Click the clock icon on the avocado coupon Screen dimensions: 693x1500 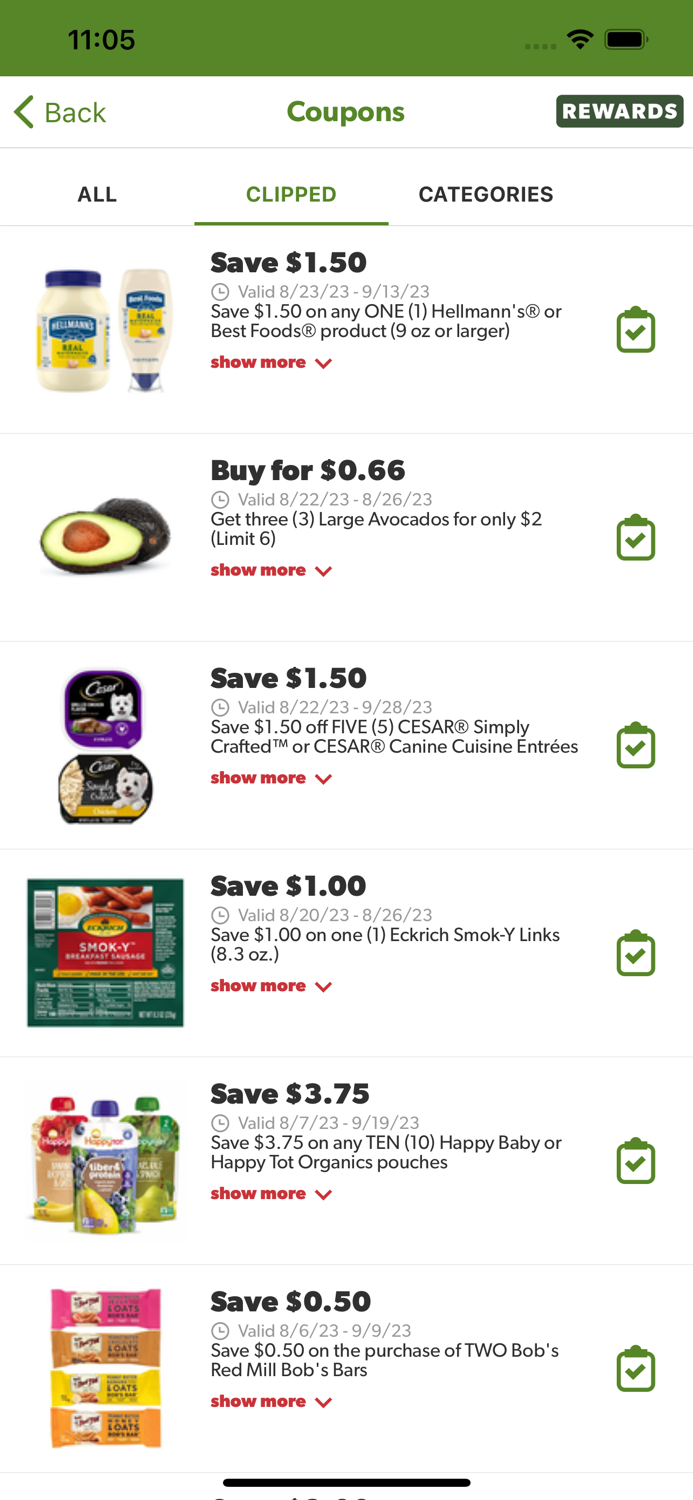coord(220,499)
